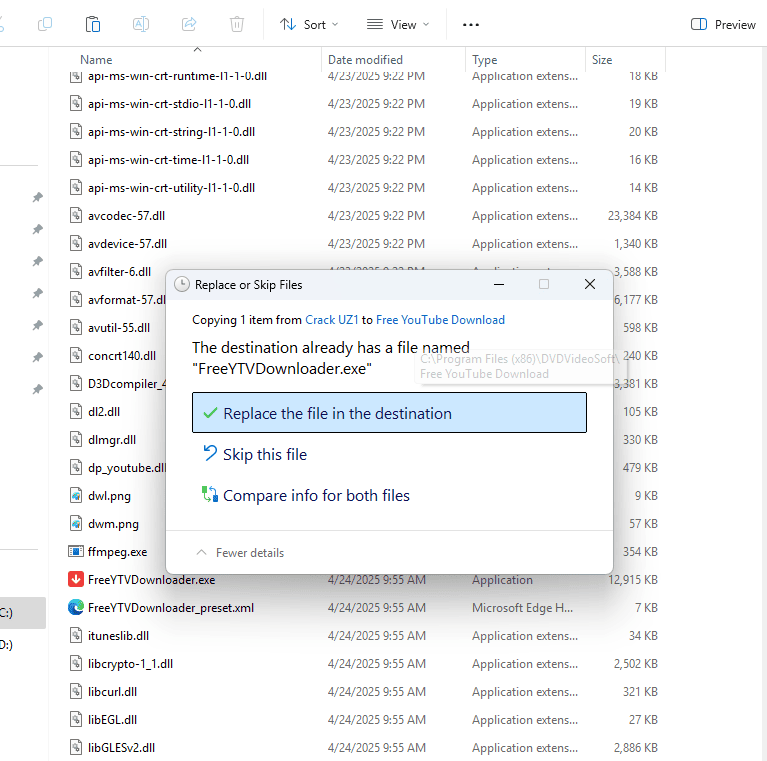Click the Delete trash icon
Image resolution: width=767 pixels, height=761 pixels.
tap(237, 24)
